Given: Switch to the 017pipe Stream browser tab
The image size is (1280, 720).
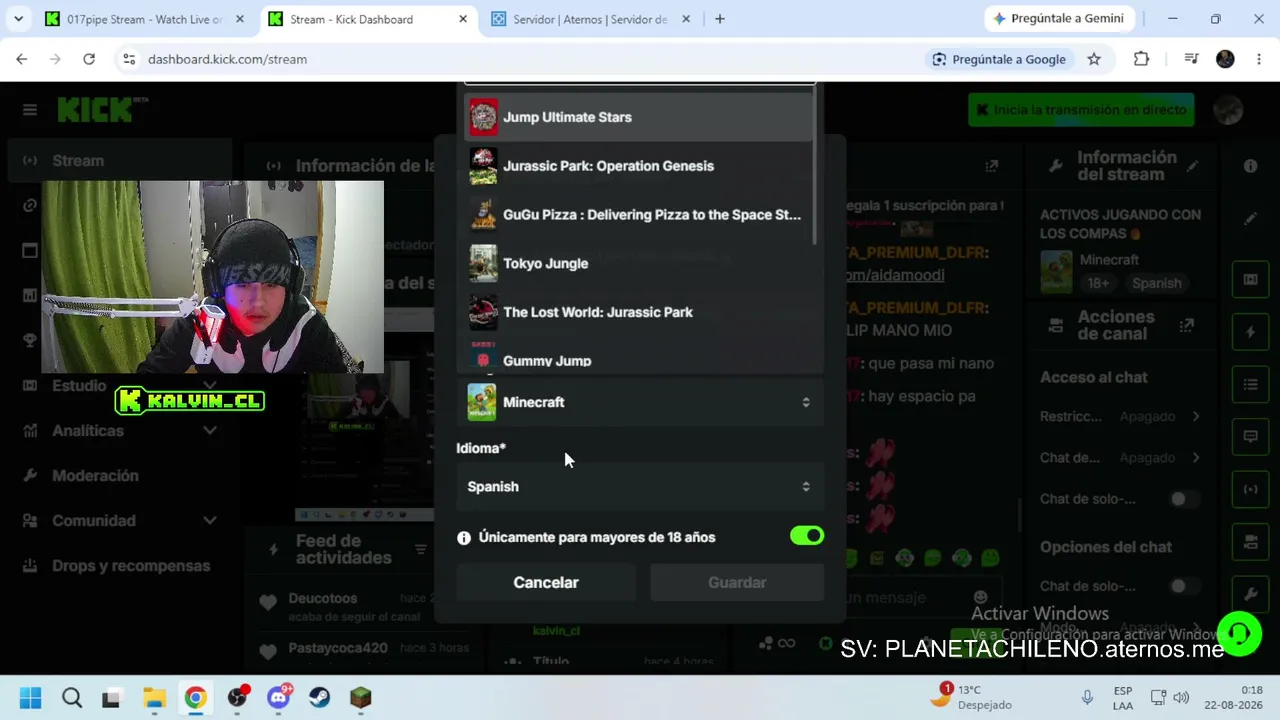Looking at the screenshot, I should [144, 19].
